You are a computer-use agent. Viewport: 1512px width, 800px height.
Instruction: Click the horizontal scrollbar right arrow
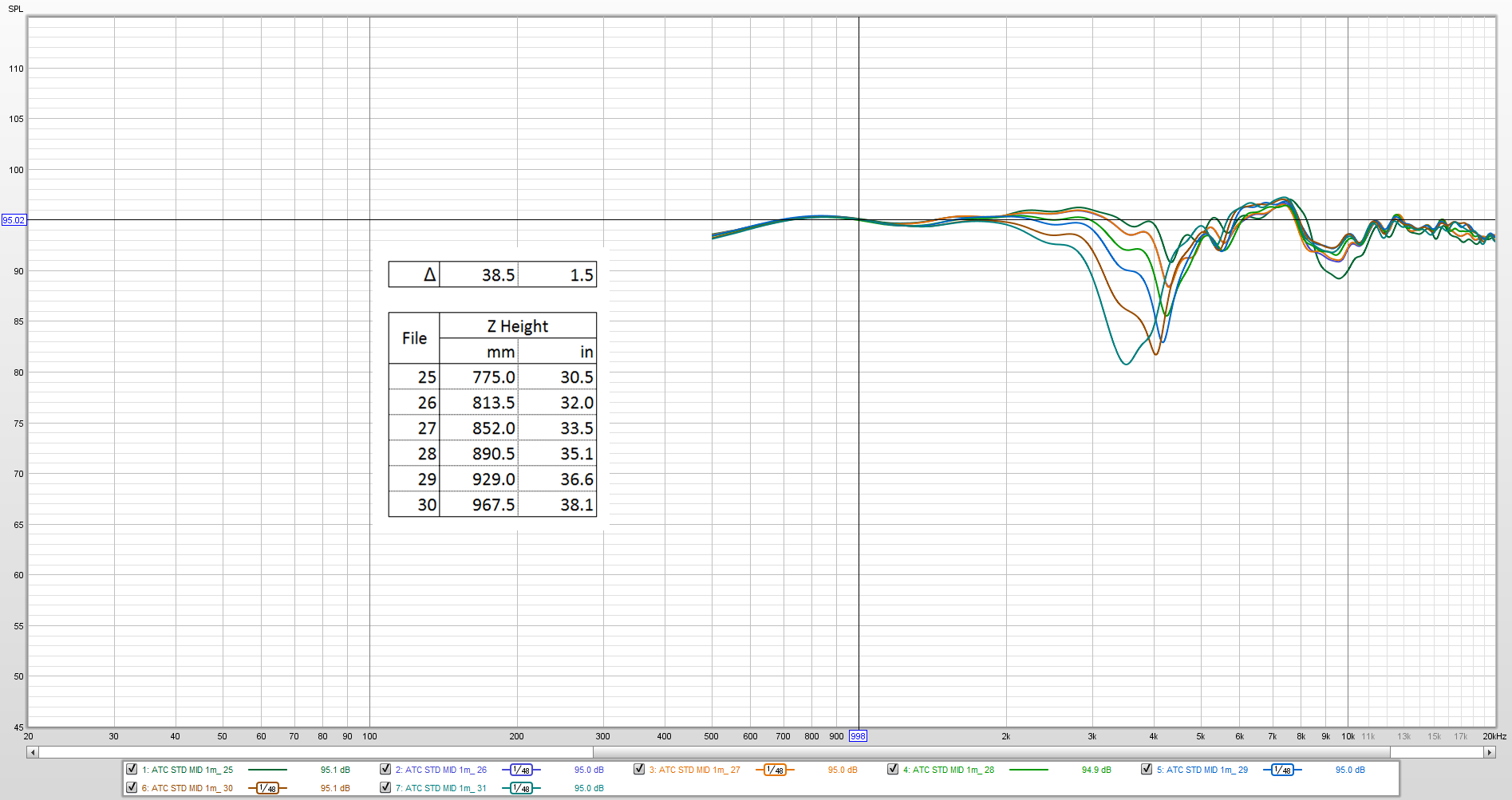[1489, 752]
